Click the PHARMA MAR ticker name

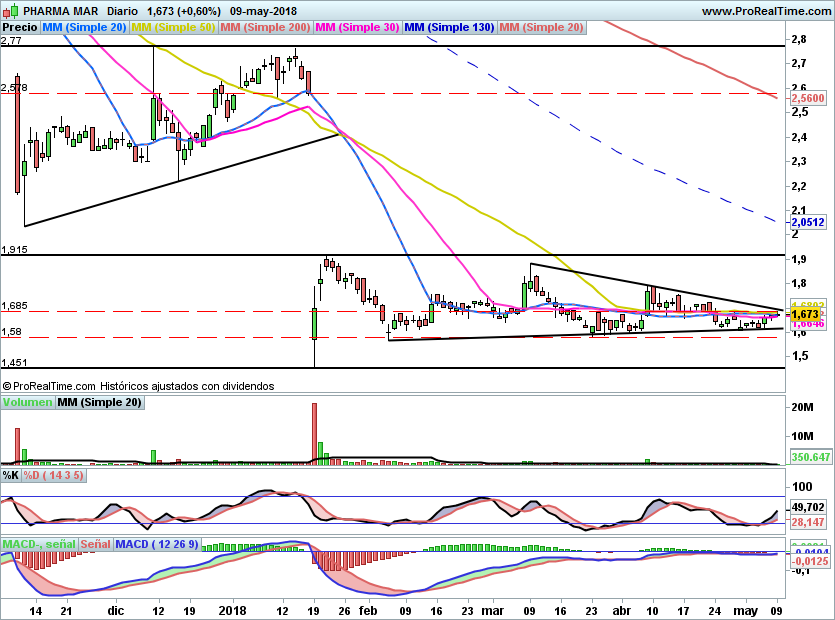pyautogui.click(x=61, y=11)
